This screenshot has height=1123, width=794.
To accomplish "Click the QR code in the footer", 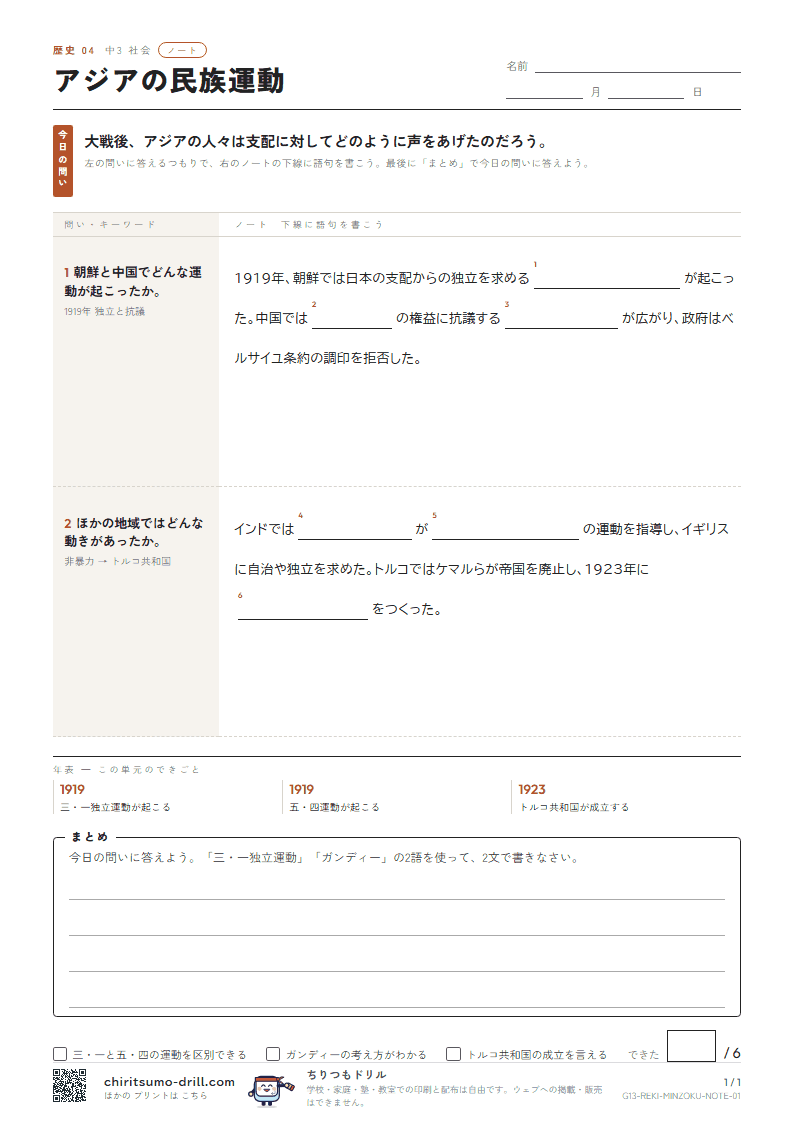I will (x=69, y=1084).
